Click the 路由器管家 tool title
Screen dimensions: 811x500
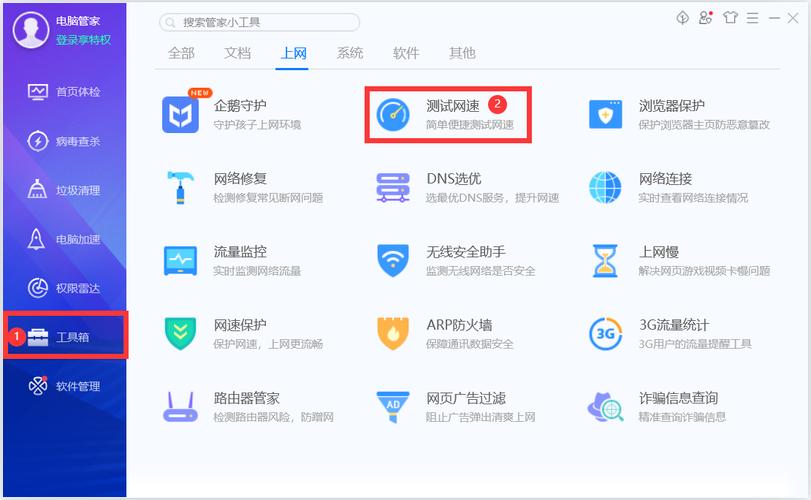coord(247,398)
